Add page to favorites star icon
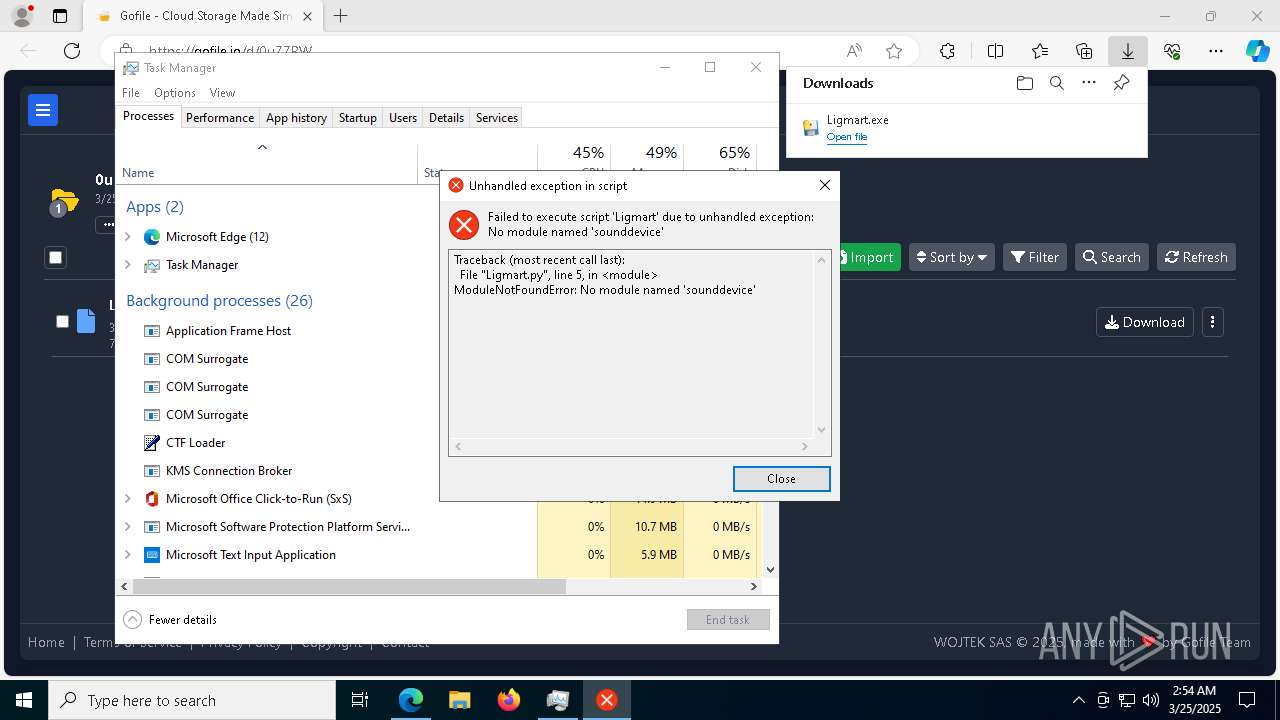The width and height of the screenshot is (1280, 720). tap(894, 51)
